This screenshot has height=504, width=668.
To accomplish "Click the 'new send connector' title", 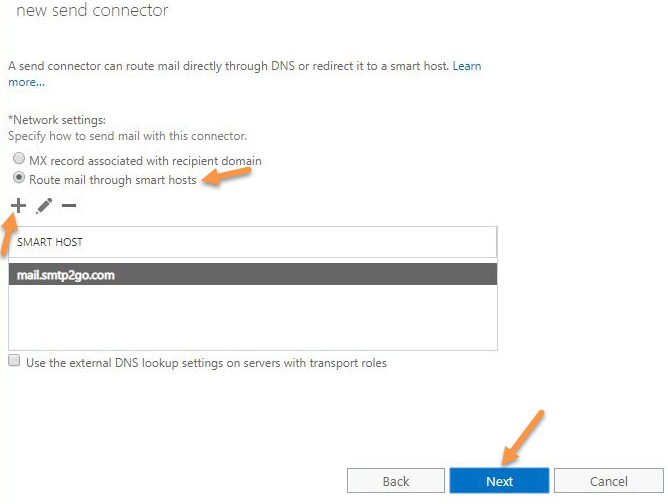I will [x=92, y=10].
